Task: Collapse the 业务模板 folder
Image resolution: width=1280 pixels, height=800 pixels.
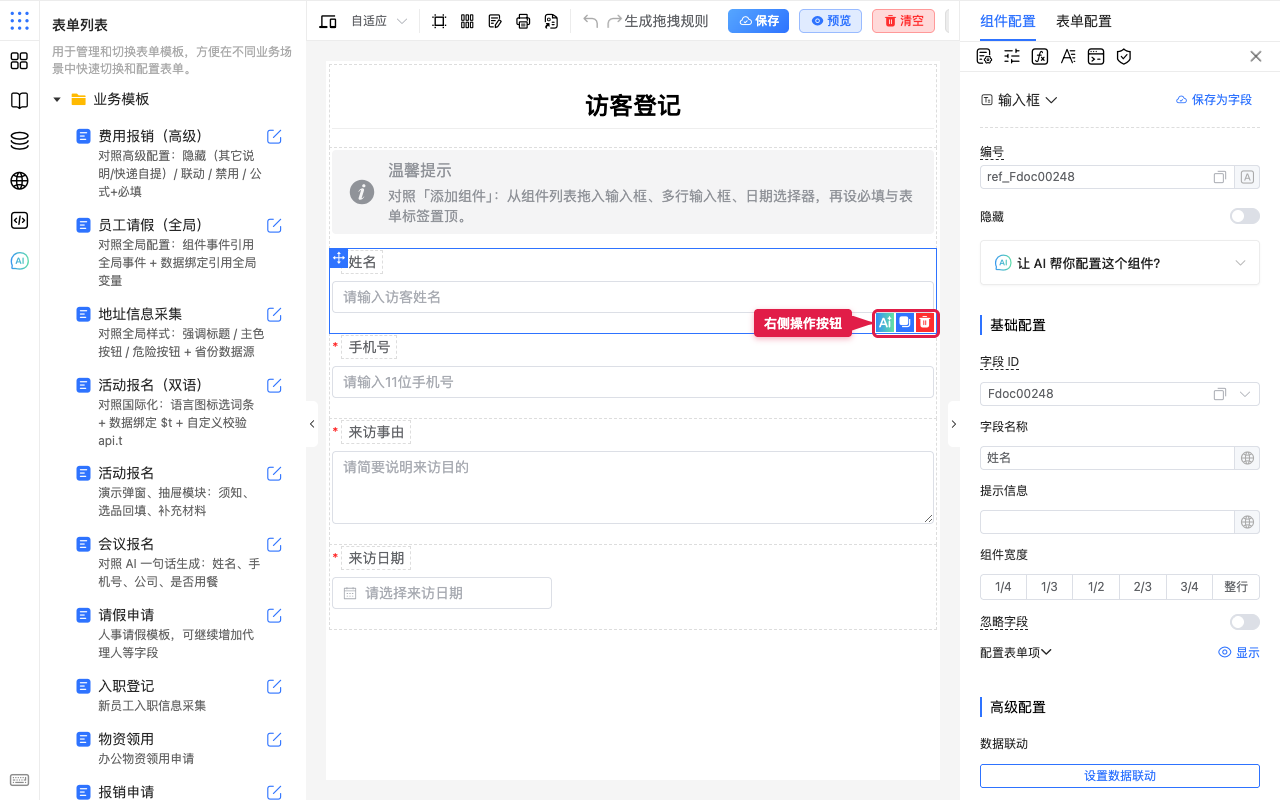Action: (57, 99)
